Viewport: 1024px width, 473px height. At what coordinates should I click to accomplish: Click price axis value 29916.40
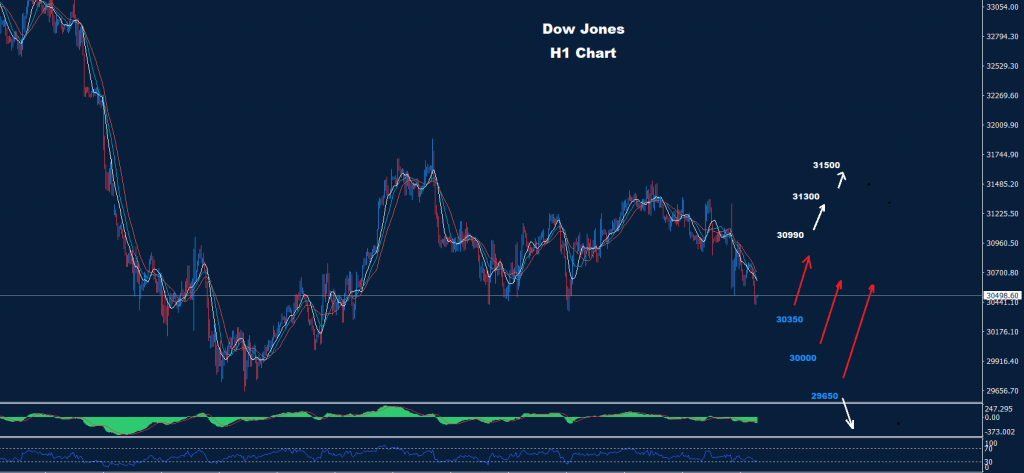(x=1002, y=361)
